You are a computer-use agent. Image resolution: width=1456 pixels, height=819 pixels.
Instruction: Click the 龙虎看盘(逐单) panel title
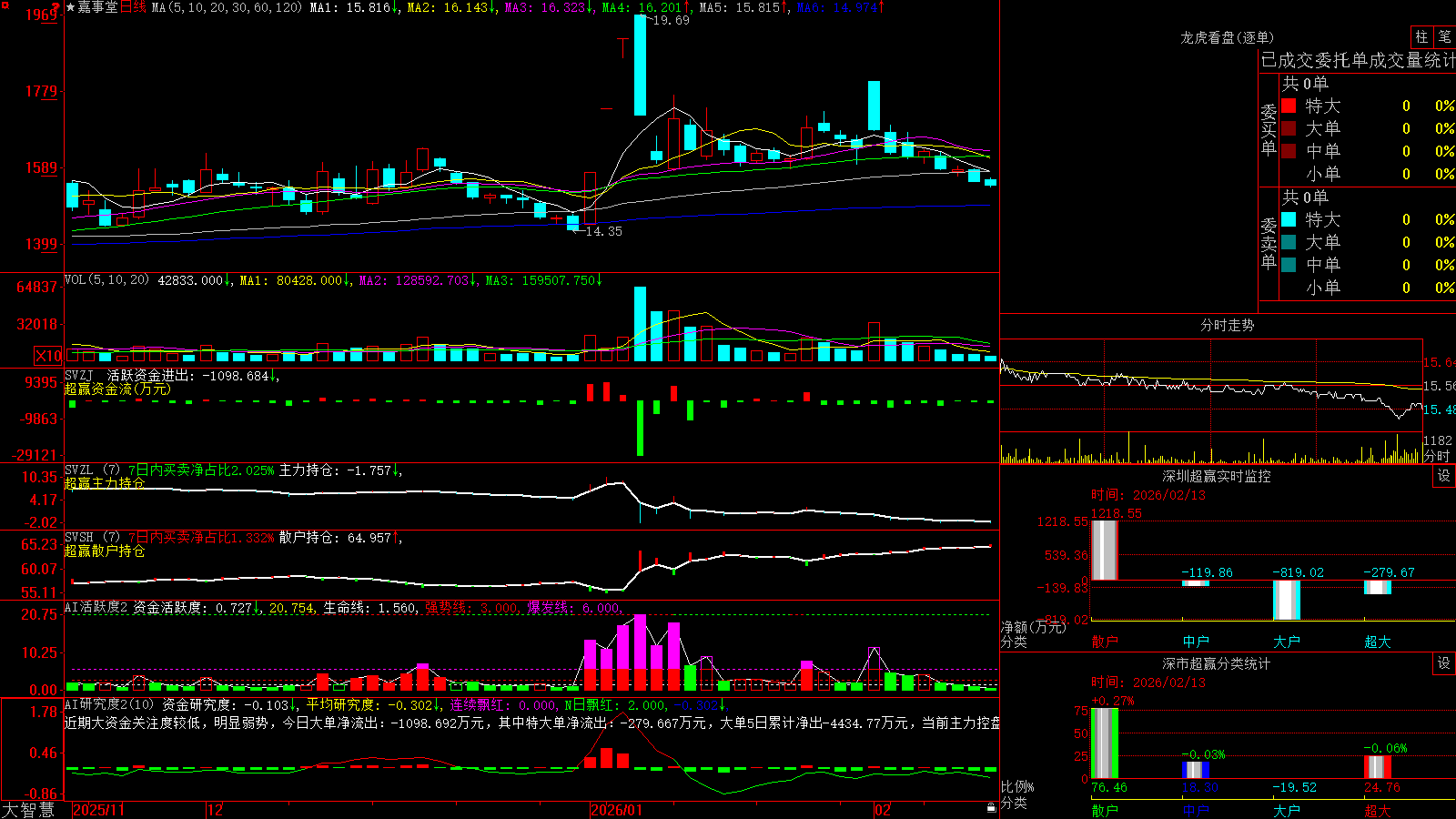click(1227, 37)
